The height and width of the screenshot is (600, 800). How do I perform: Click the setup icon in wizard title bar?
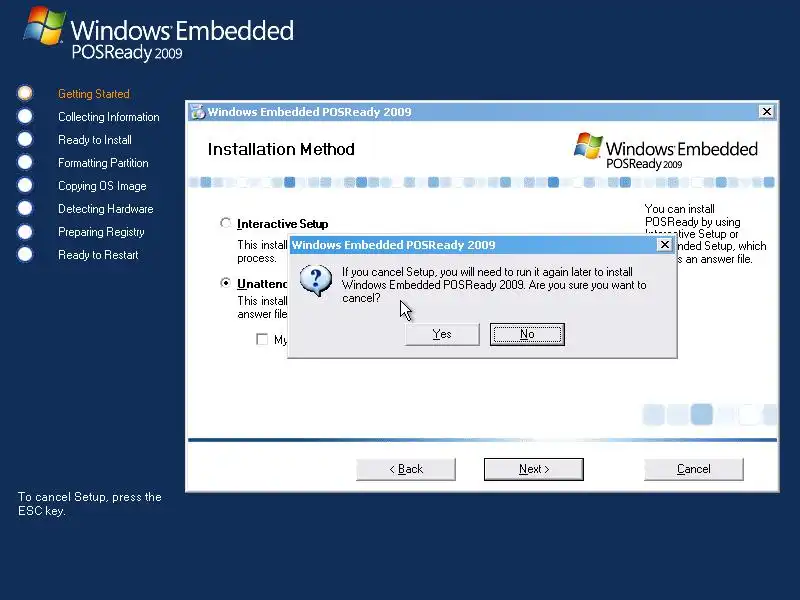tap(197, 112)
